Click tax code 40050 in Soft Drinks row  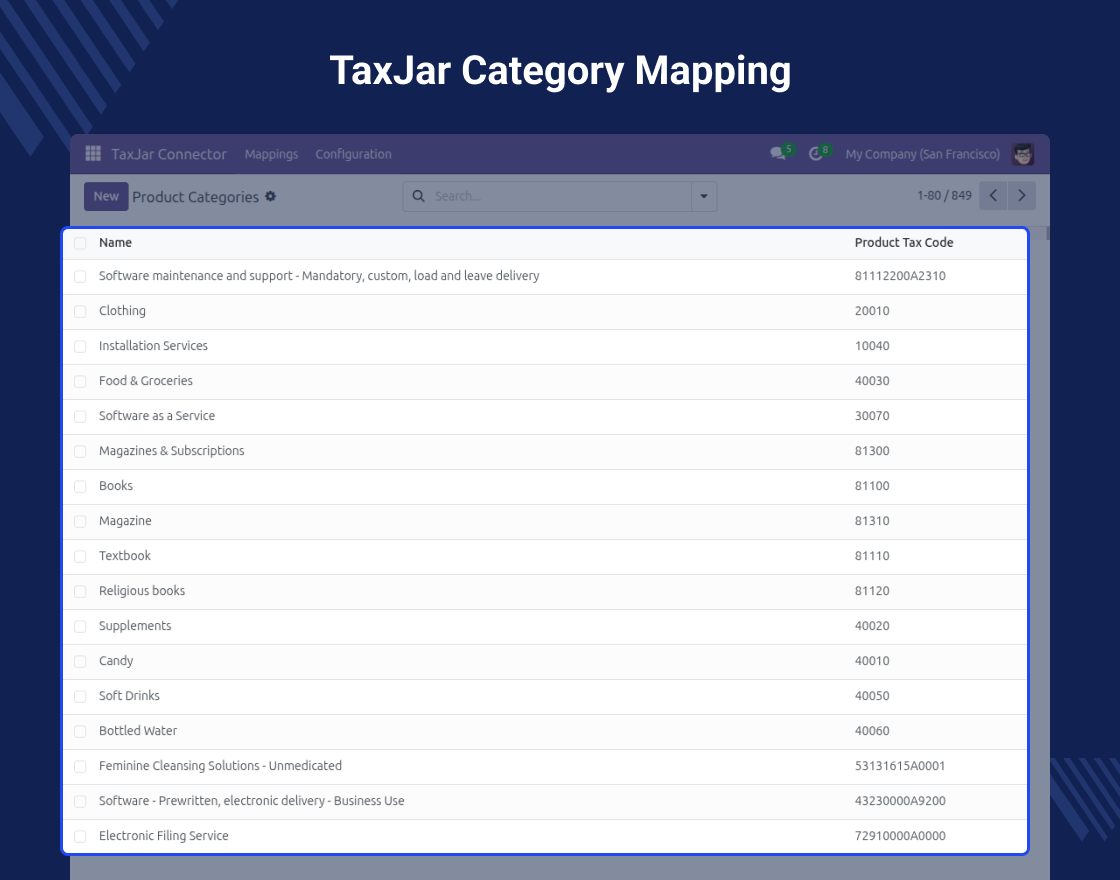(872, 696)
